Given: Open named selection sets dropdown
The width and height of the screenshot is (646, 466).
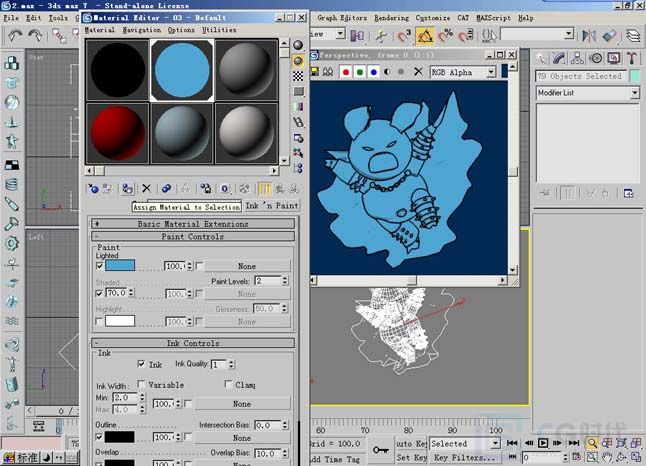Looking at the screenshot, I should [x=569, y=34].
